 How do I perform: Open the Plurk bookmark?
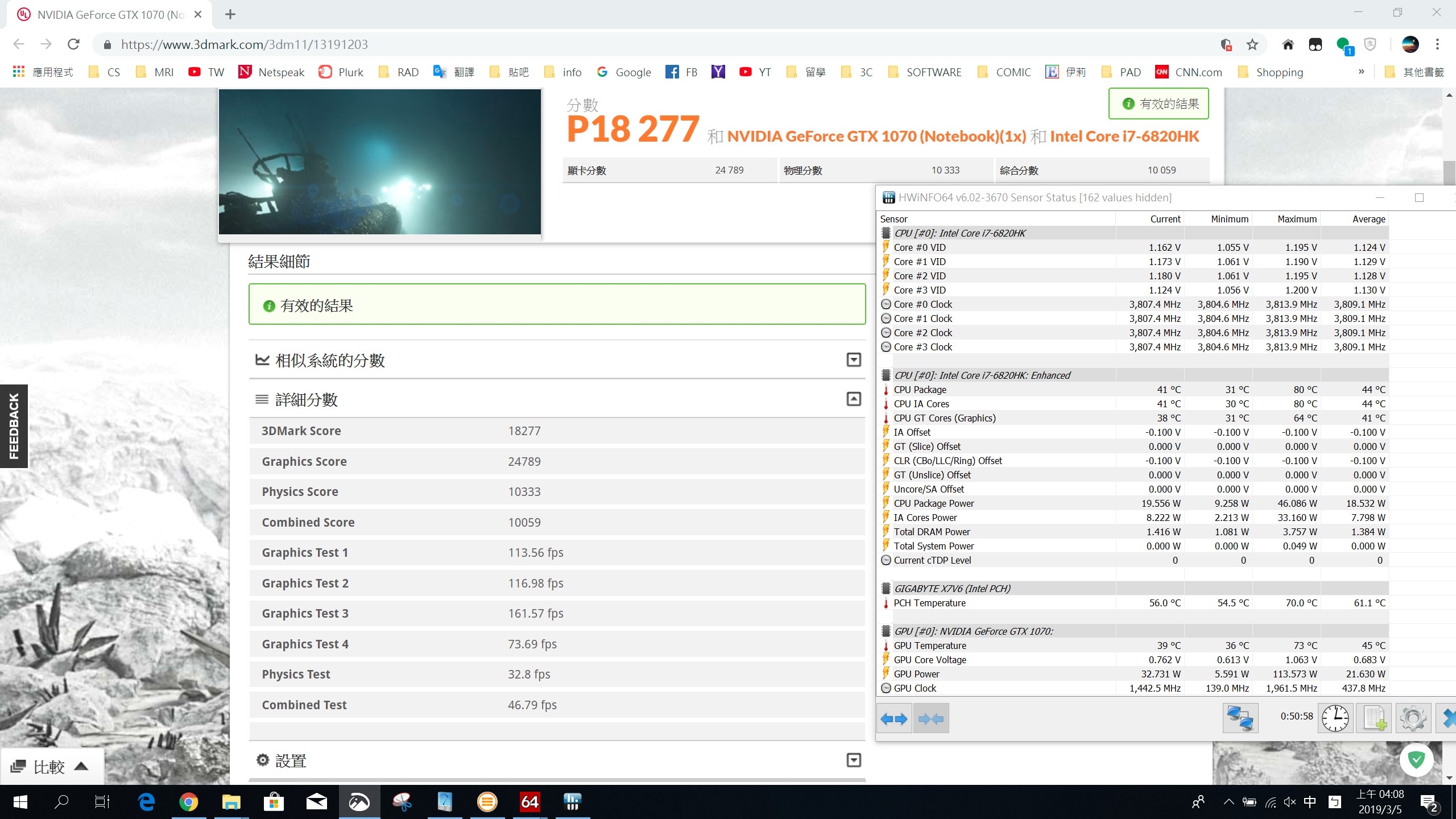(x=341, y=72)
